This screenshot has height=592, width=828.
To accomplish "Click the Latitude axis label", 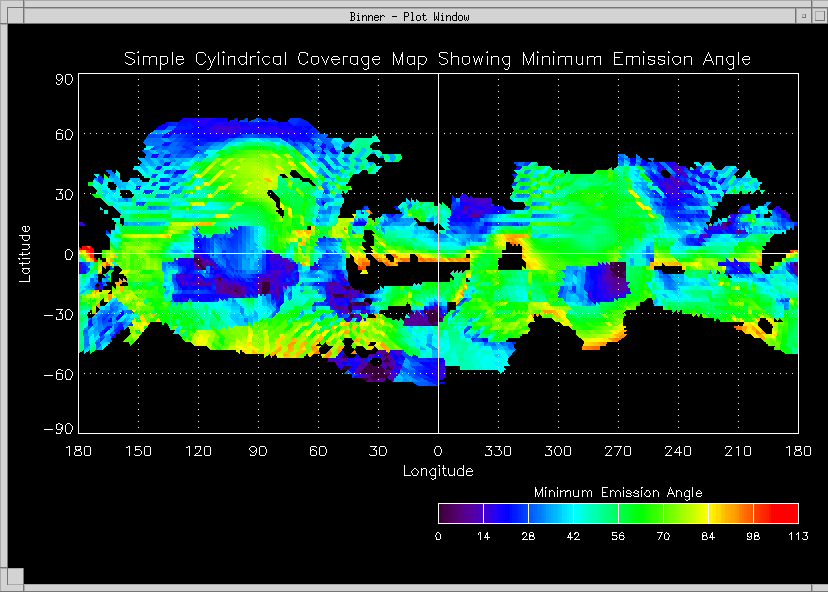I will tap(26, 253).
